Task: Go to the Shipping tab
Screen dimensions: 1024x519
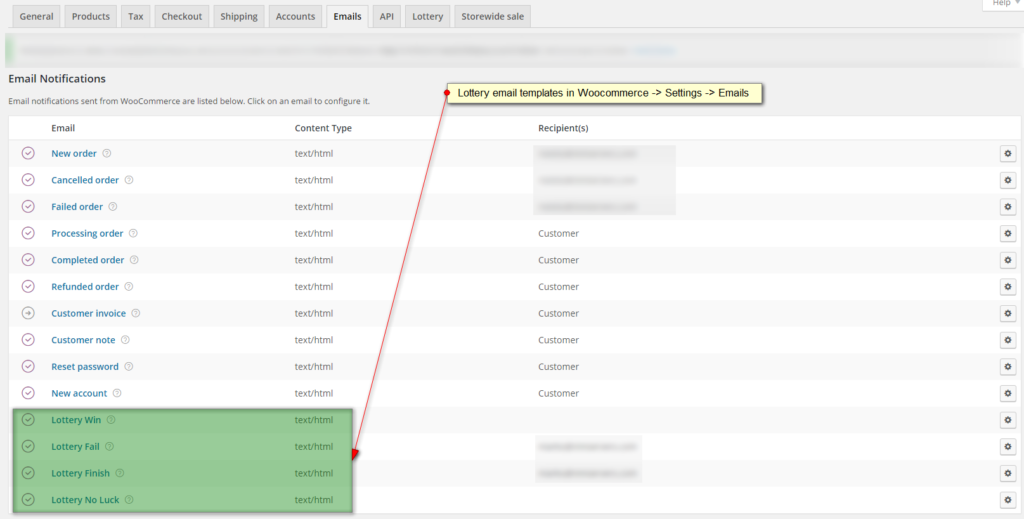Action: click(239, 16)
